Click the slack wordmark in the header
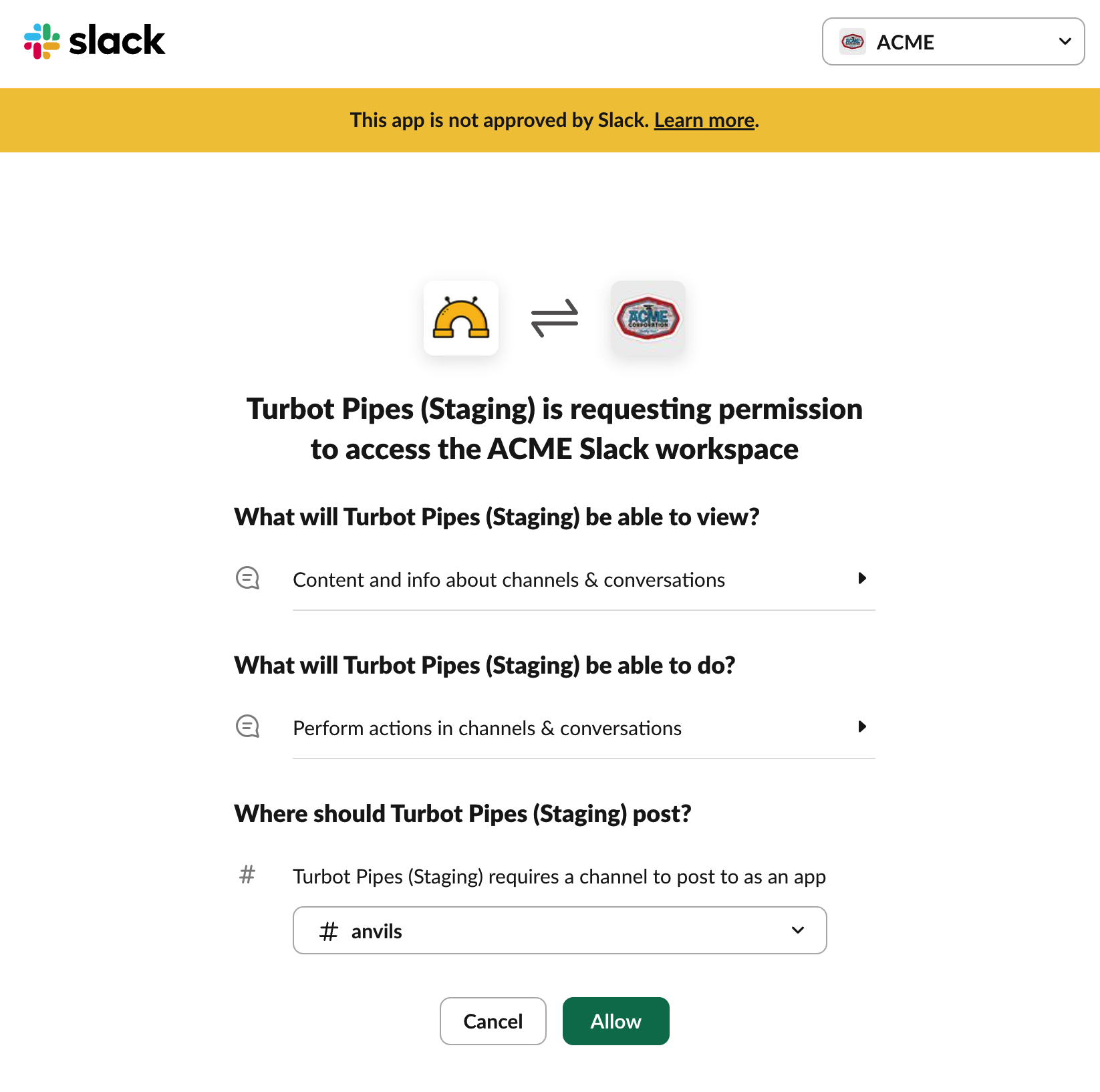 [x=117, y=41]
